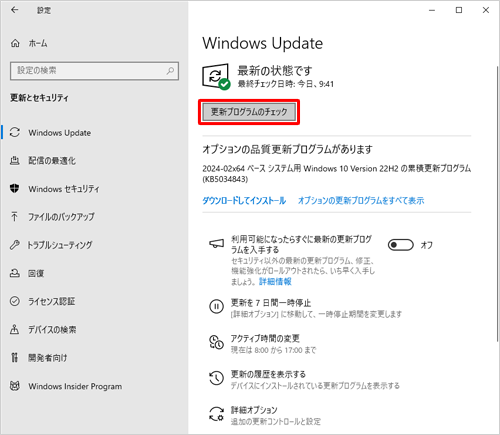
Task: Click the 詳細オプション gear-sync icon
Action: [216, 414]
